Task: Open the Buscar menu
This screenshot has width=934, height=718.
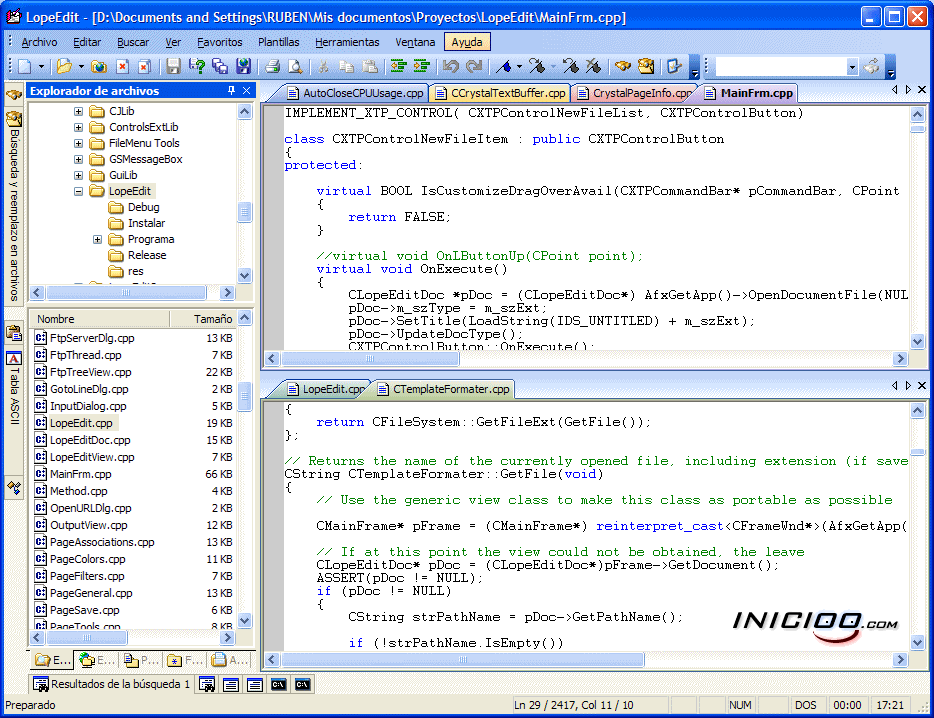Action: pyautogui.click(x=133, y=42)
